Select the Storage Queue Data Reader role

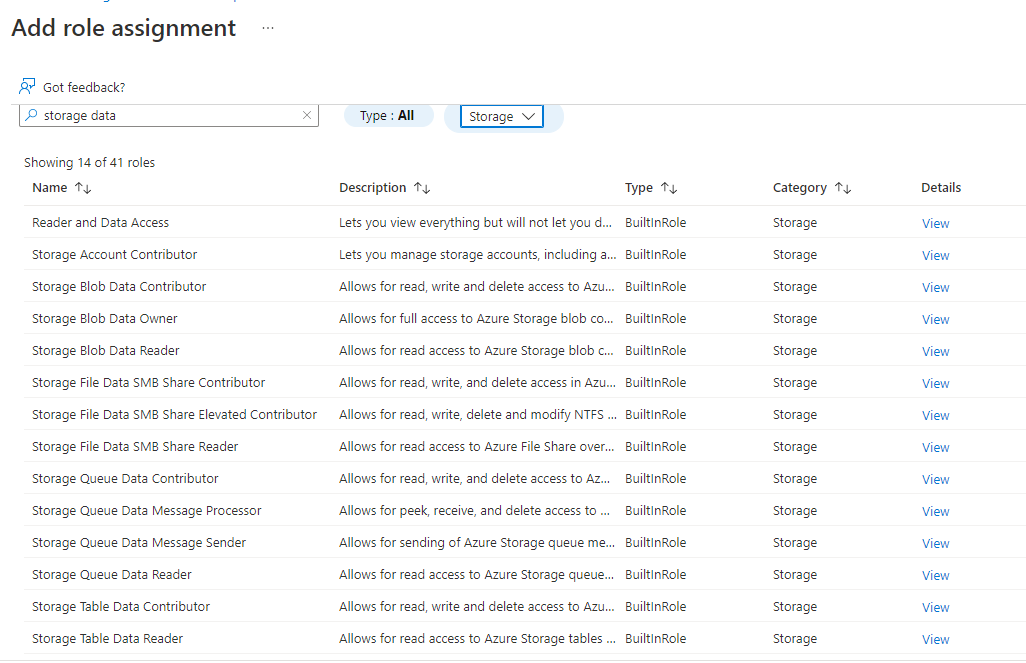(112, 575)
